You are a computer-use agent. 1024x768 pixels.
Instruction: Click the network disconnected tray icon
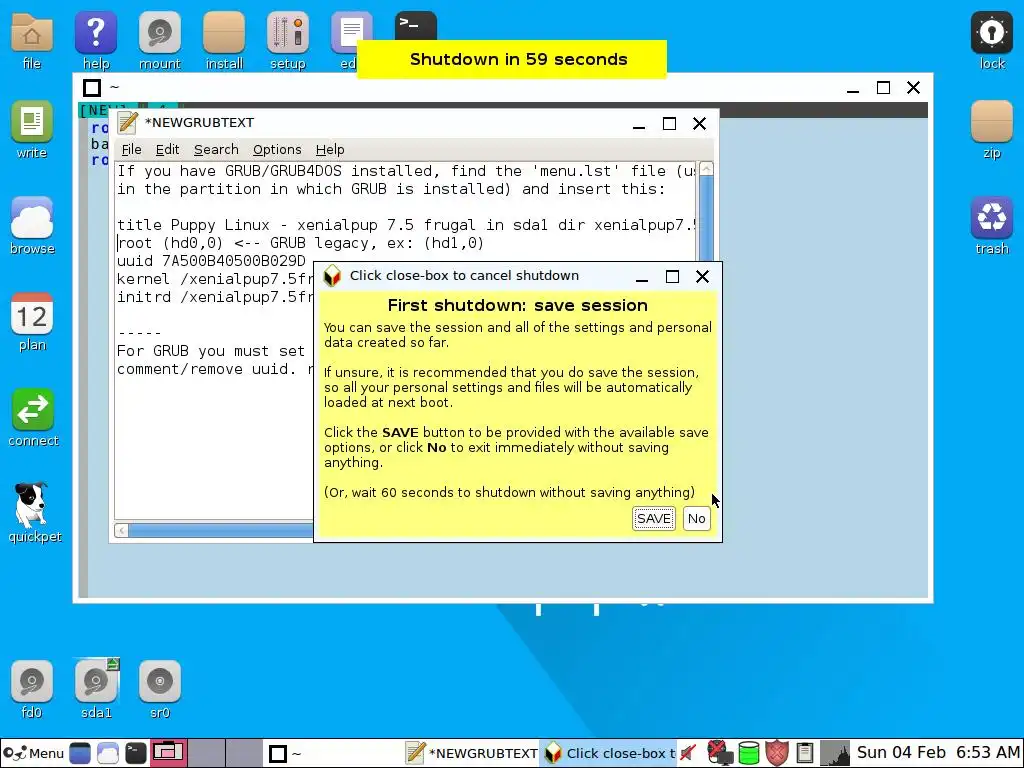(x=720, y=754)
